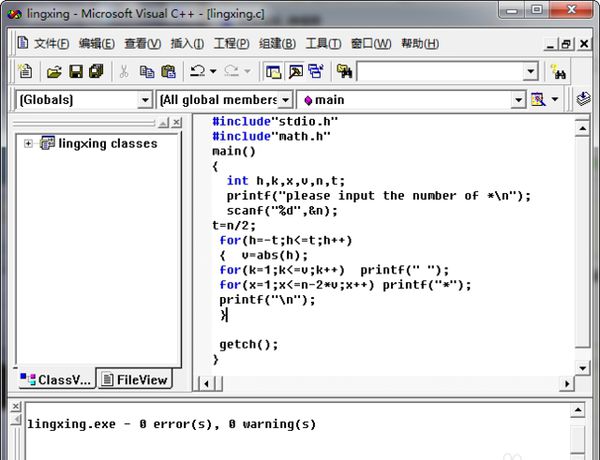Open the 文件(F) menu
600x460 pixels.
click(51, 44)
